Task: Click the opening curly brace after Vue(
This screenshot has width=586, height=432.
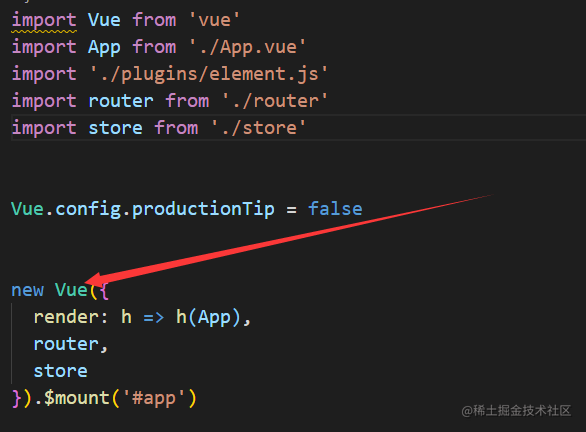Action: [x=105, y=291]
